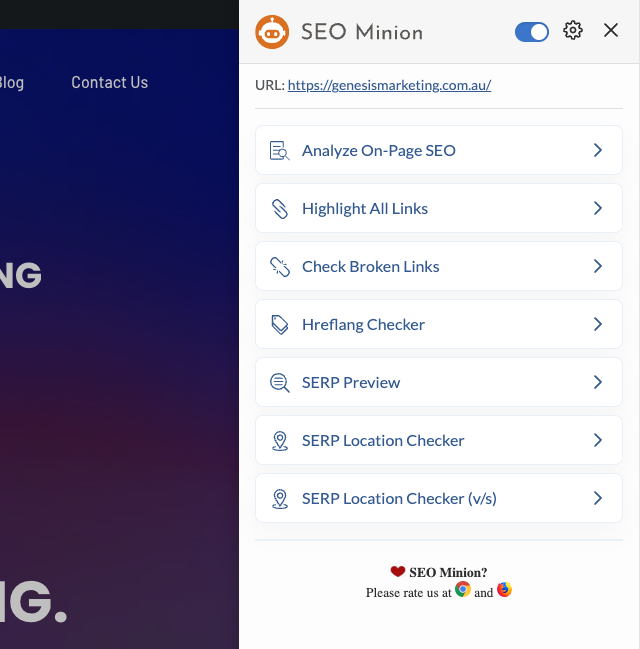Viewport: 640px width, 649px height.
Task: Close the SEO Minion panel
Action: [611, 30]
